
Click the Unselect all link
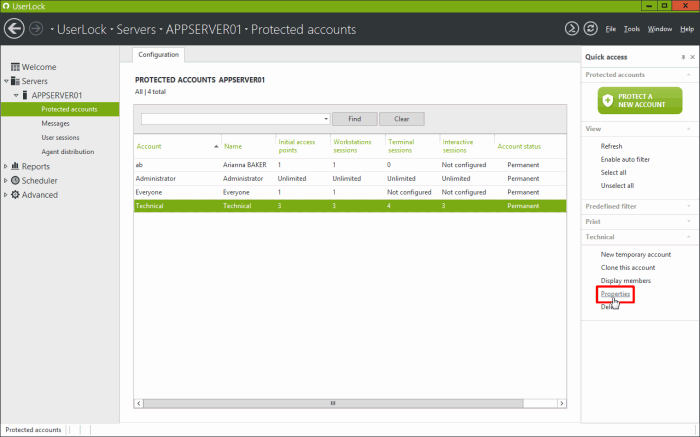click(617, 186)
